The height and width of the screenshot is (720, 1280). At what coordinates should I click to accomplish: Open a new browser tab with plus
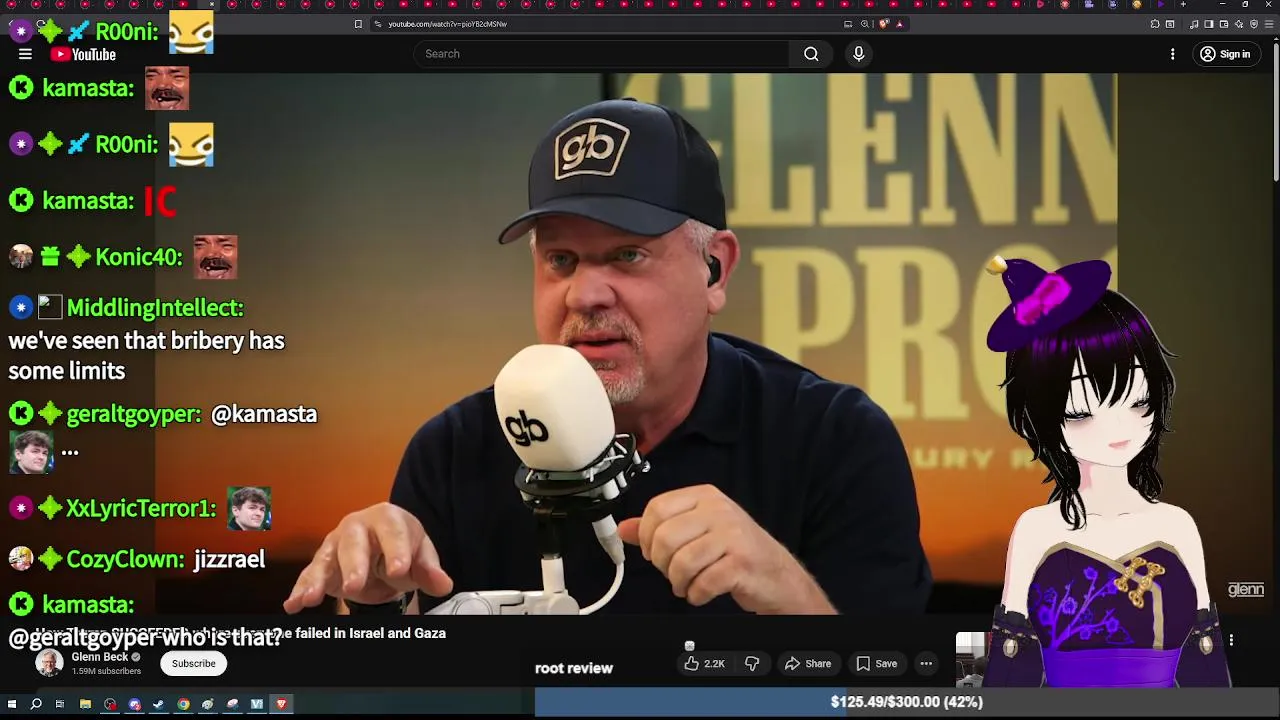pyautogui.click(x=1183, y=4)
